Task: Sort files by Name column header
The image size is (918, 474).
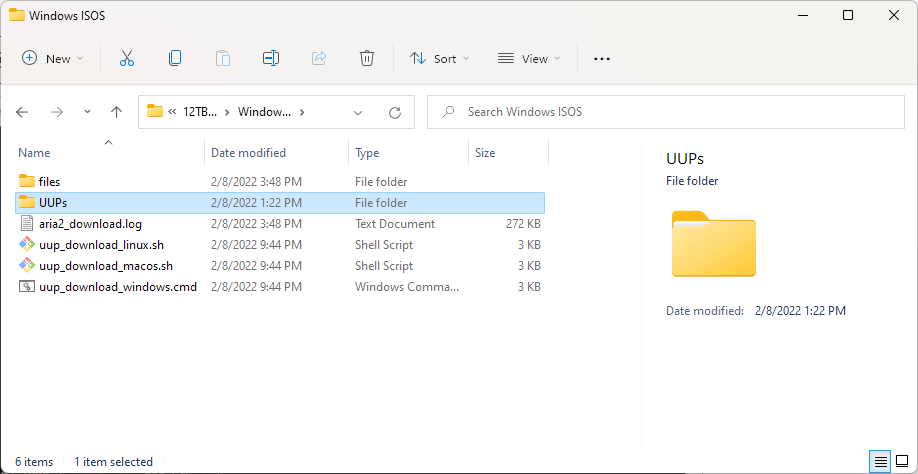Action: 35,153
